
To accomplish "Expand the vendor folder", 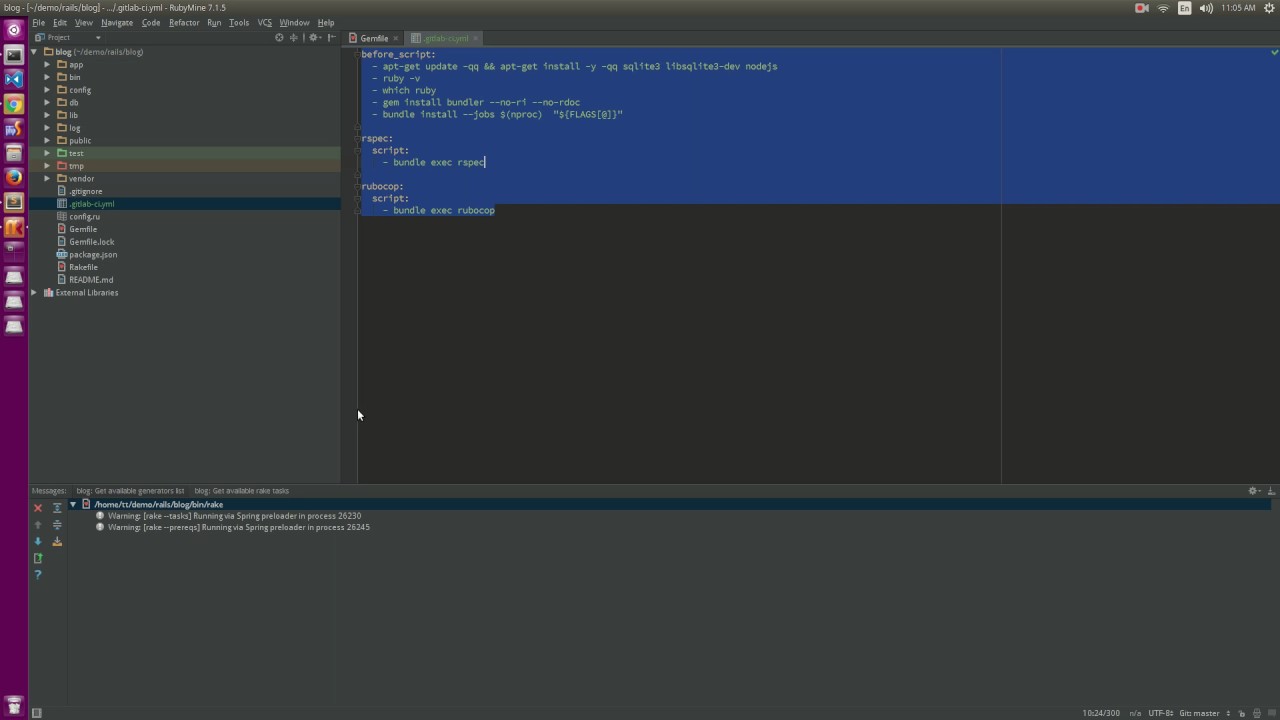I will [x=47, y=179].
